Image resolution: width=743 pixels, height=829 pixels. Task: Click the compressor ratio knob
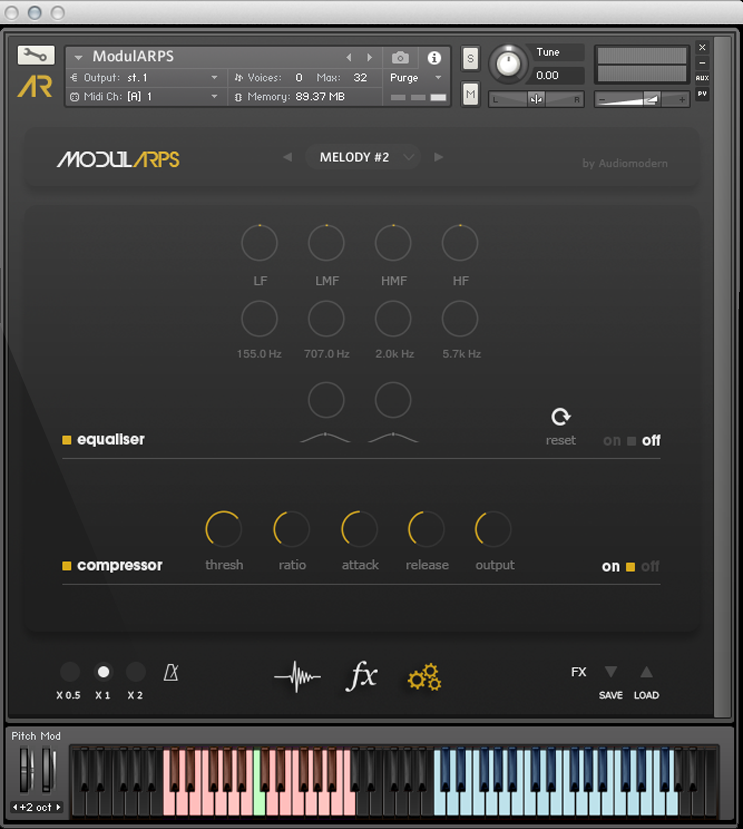point(291,529)
